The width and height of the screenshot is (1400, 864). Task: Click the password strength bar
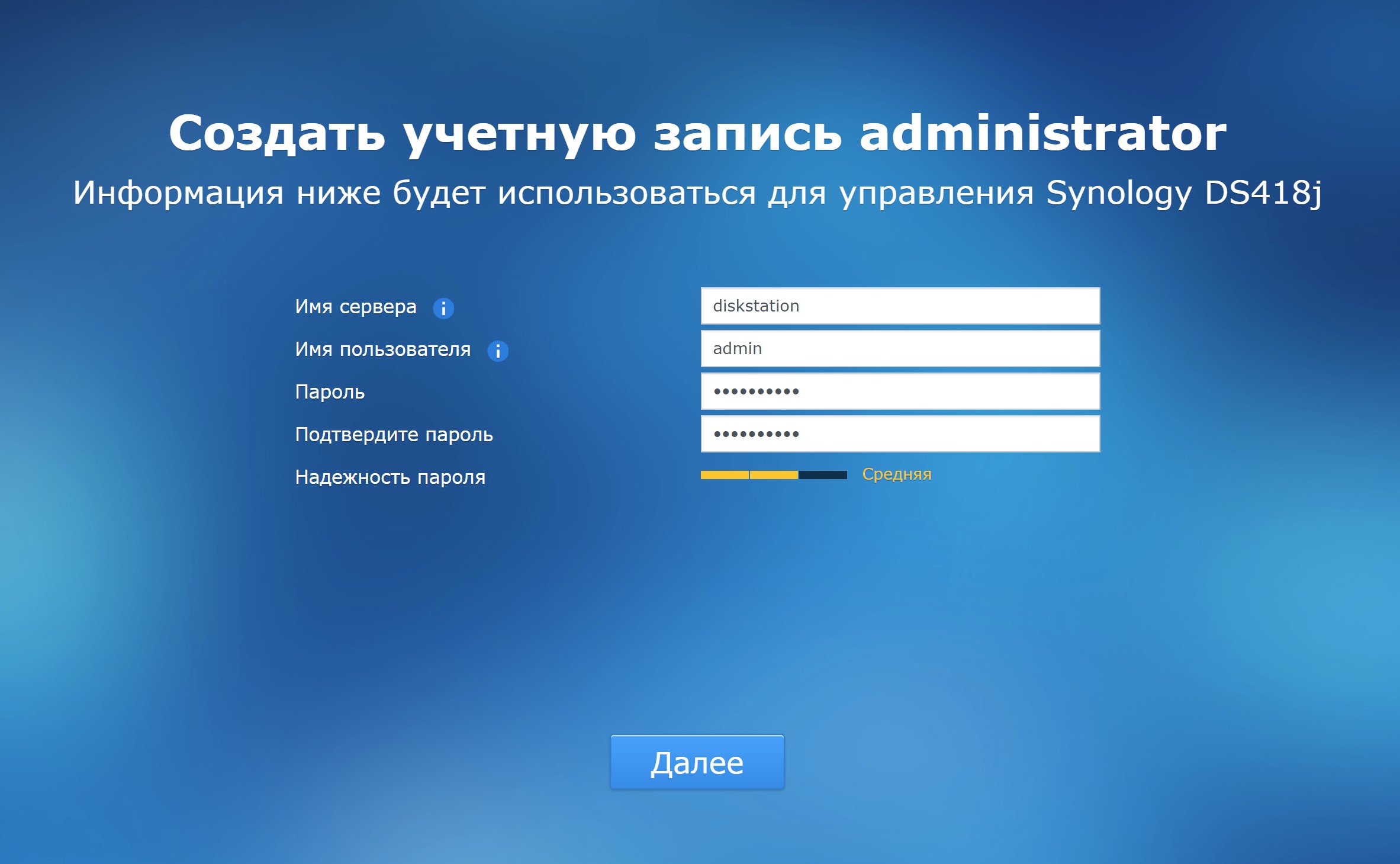pyautogui.click(x=774, y=475)
